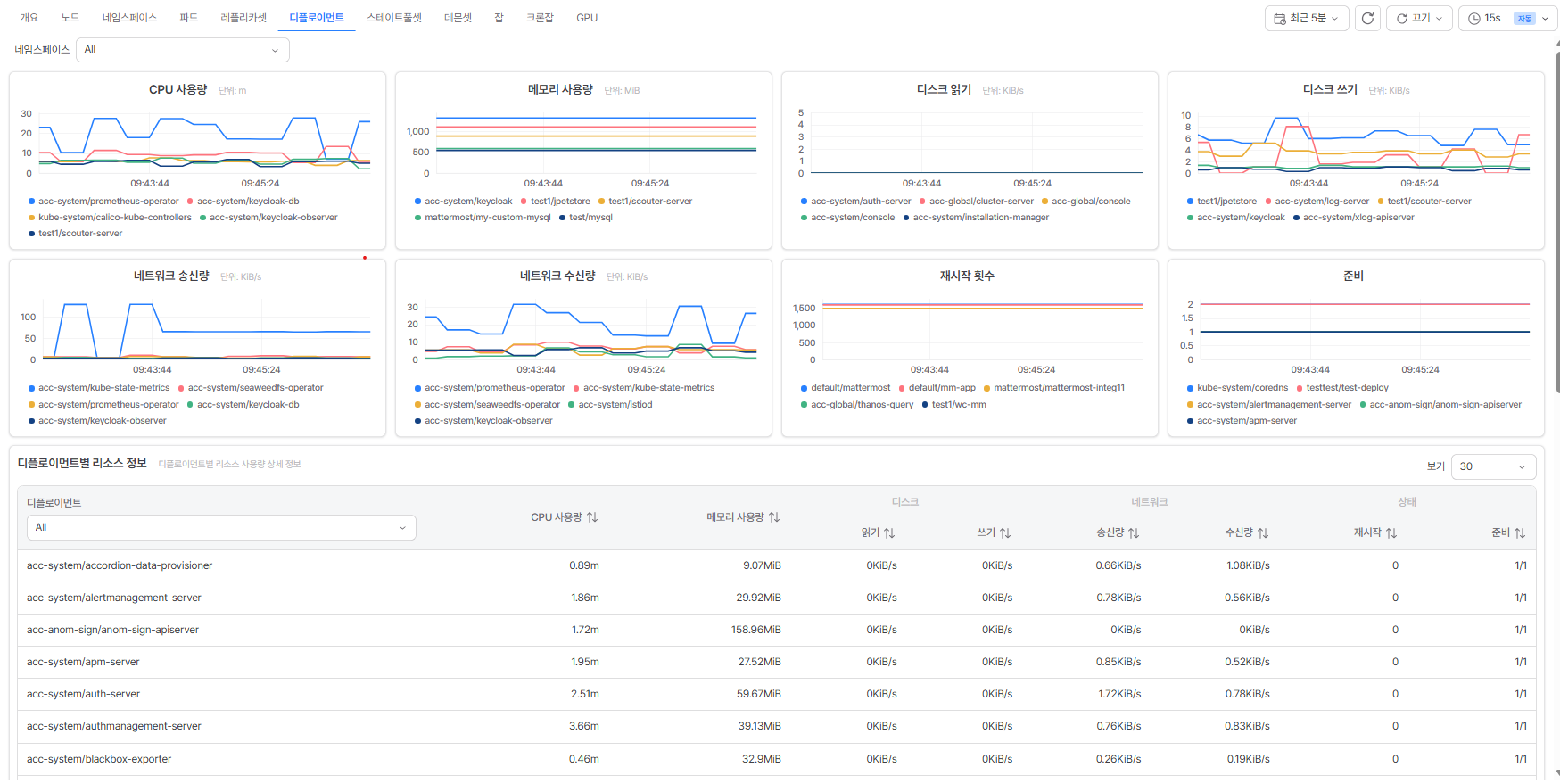Sort the table by CPU 사용량
This screenshot has height=784, width=1560.
(x=592, y=517)
